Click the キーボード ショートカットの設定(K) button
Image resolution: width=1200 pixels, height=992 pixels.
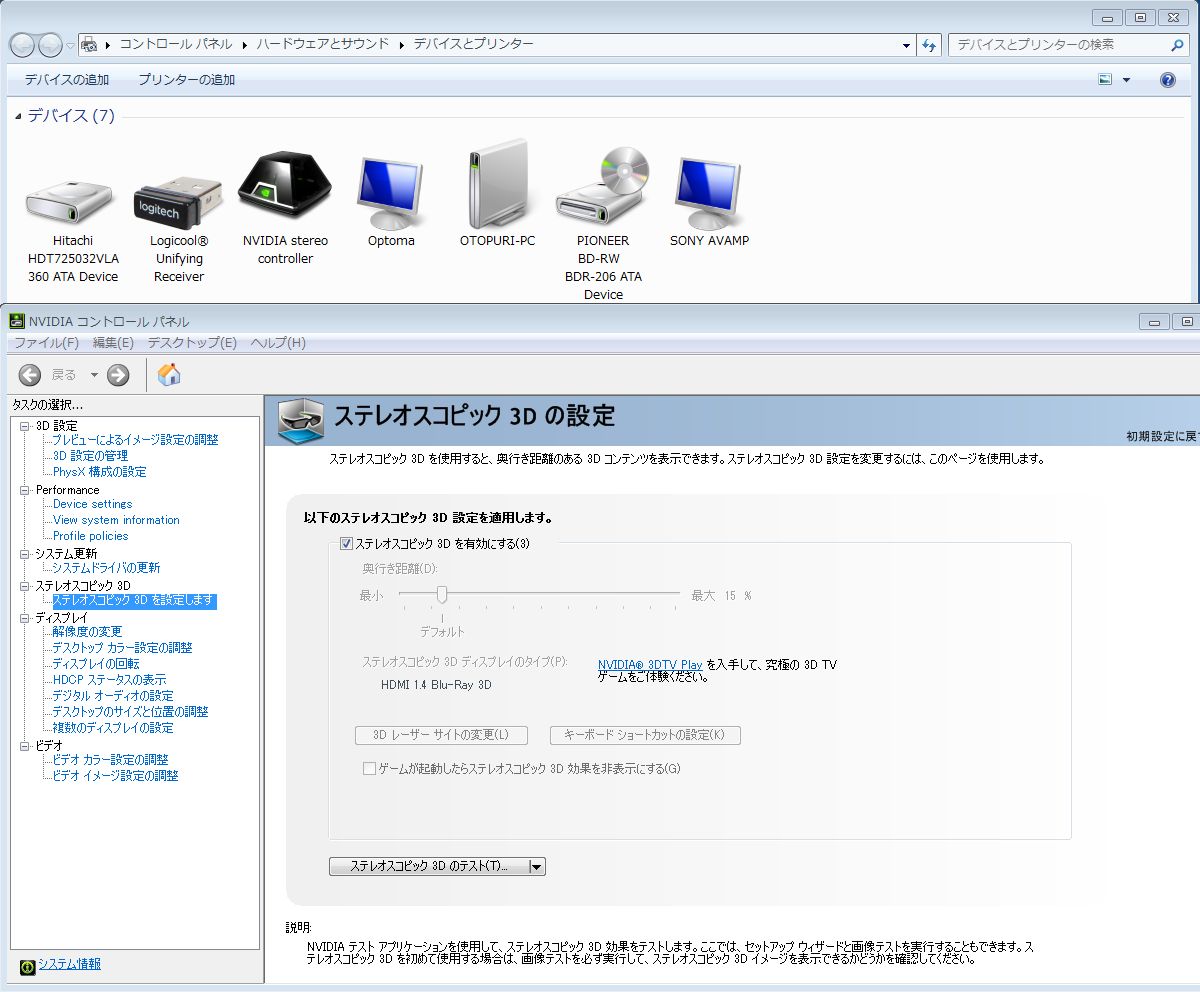pyautogui.click(x=645, y=735)
